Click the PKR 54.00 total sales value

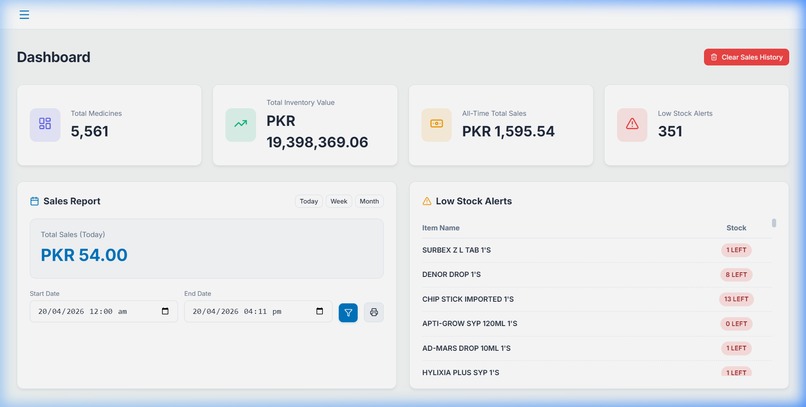(x=84, y=255)
